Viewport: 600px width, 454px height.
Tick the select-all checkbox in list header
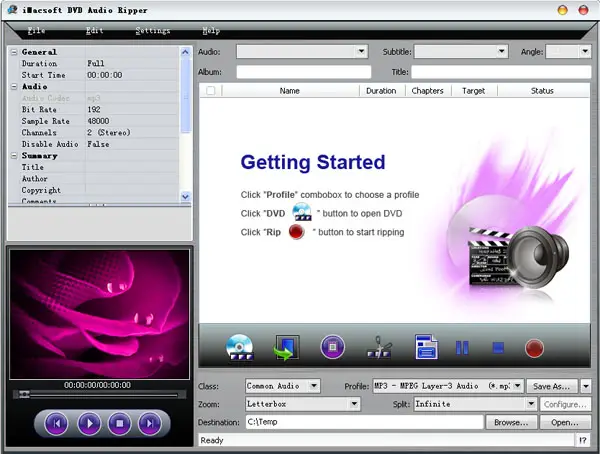(210, 91)
